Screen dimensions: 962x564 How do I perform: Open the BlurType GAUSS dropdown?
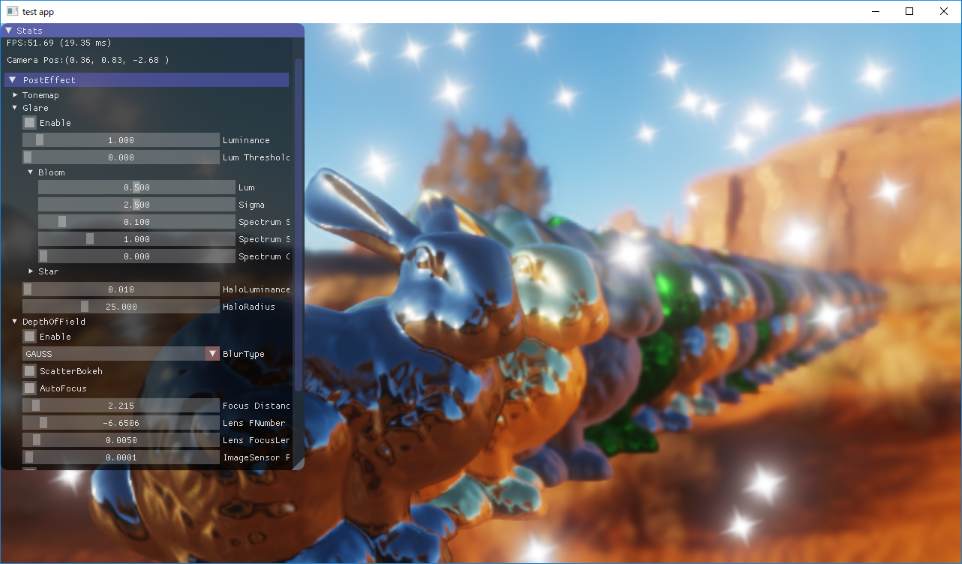point(121,353)
